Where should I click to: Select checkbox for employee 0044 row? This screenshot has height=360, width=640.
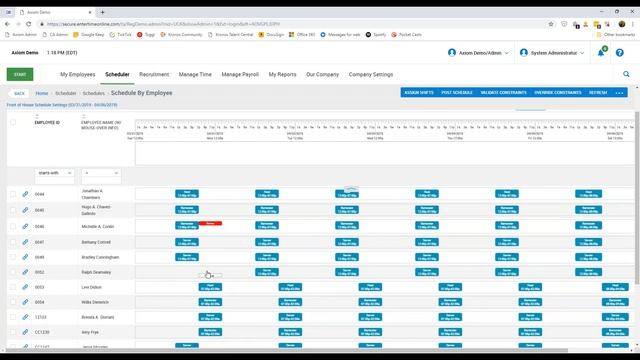tap(13, 194)
